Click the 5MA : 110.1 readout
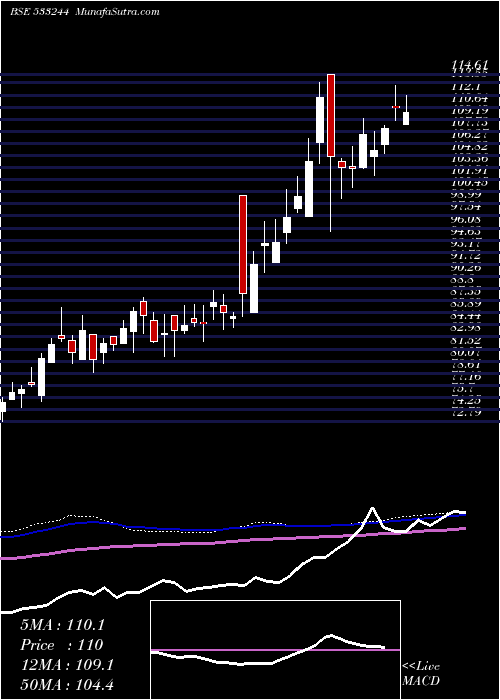Image resolution: width=500 pixels, height=700 pixels. point(62,625)
